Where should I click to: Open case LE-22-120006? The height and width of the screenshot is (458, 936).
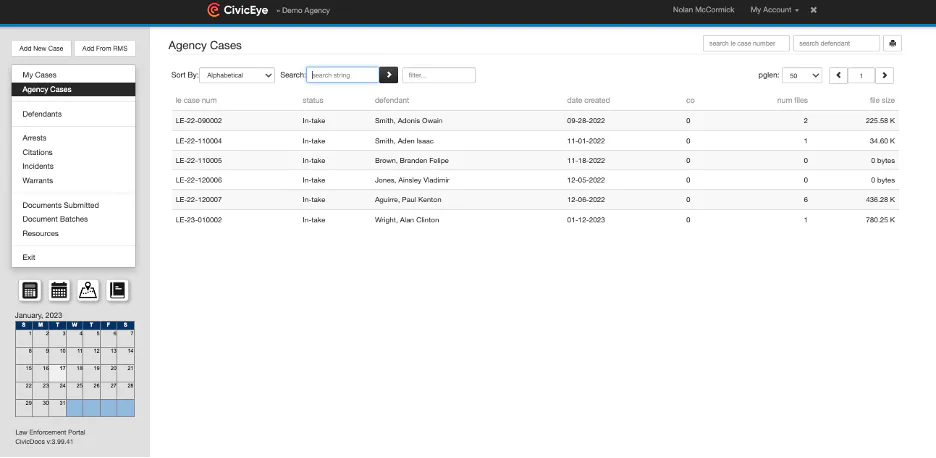coord(199,180)
